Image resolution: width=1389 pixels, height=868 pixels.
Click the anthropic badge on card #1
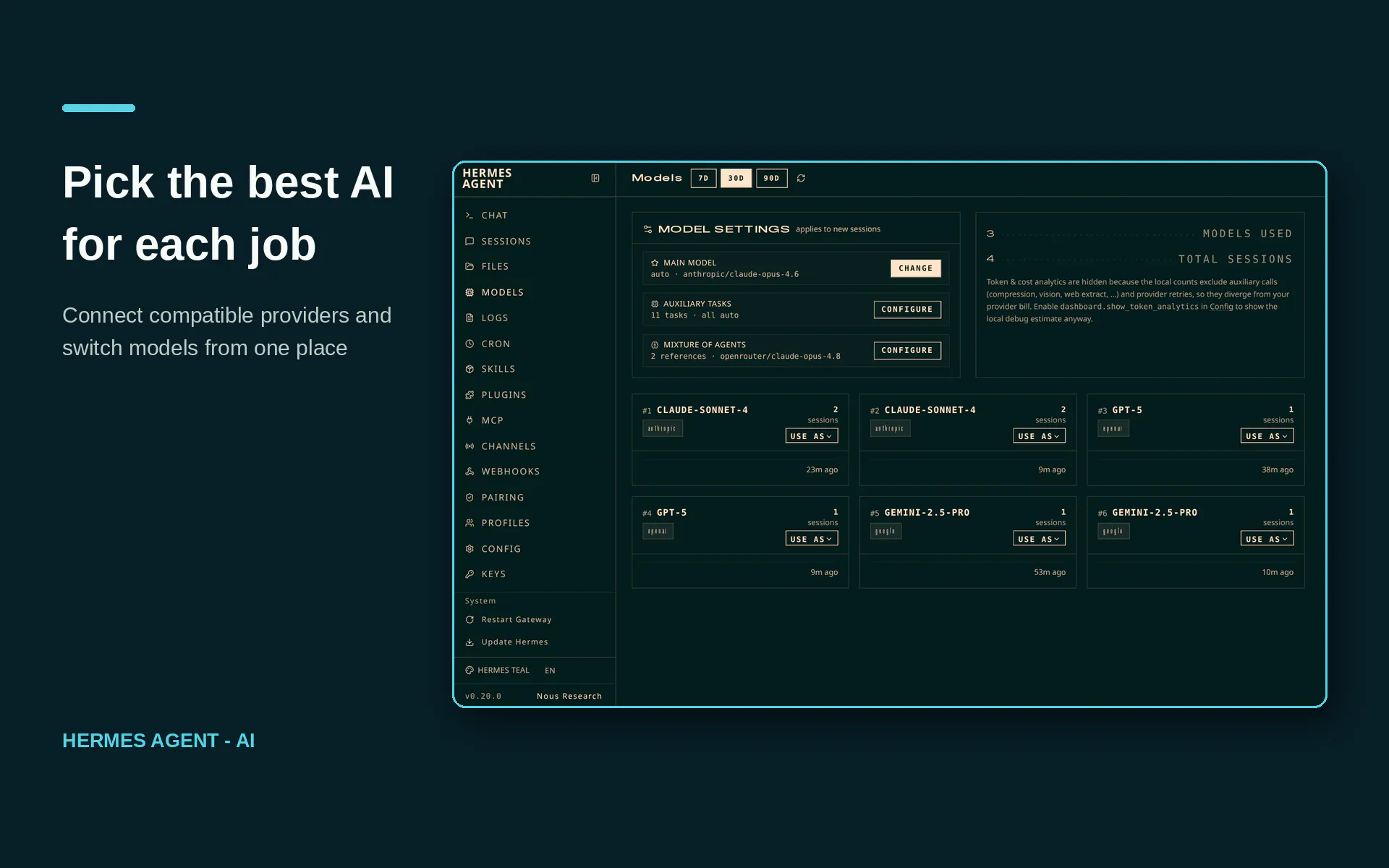pyautogui.click(x=662, y=428)
